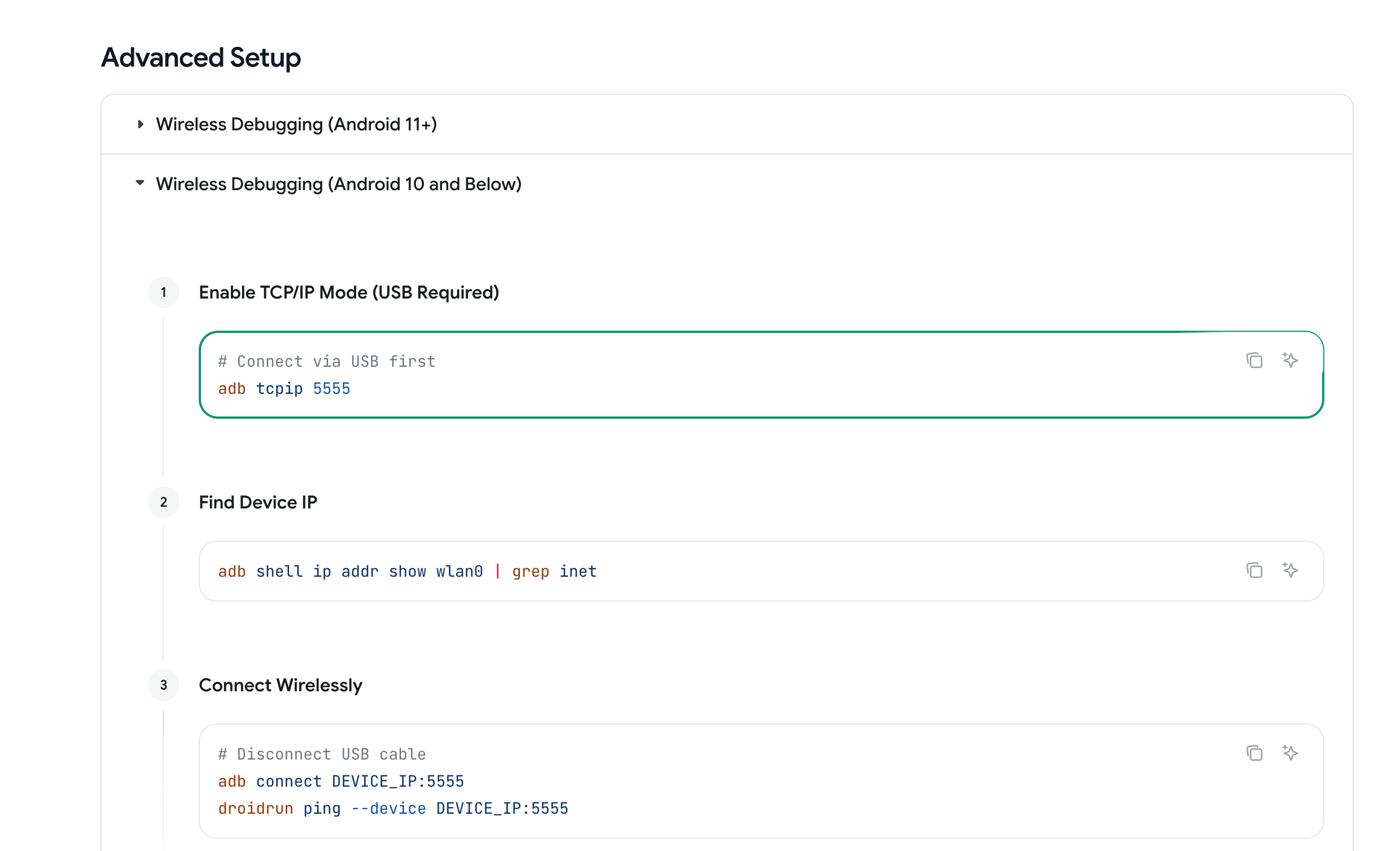Open the Wireless Debugging (Android 11+) section title

pos(296,124)
